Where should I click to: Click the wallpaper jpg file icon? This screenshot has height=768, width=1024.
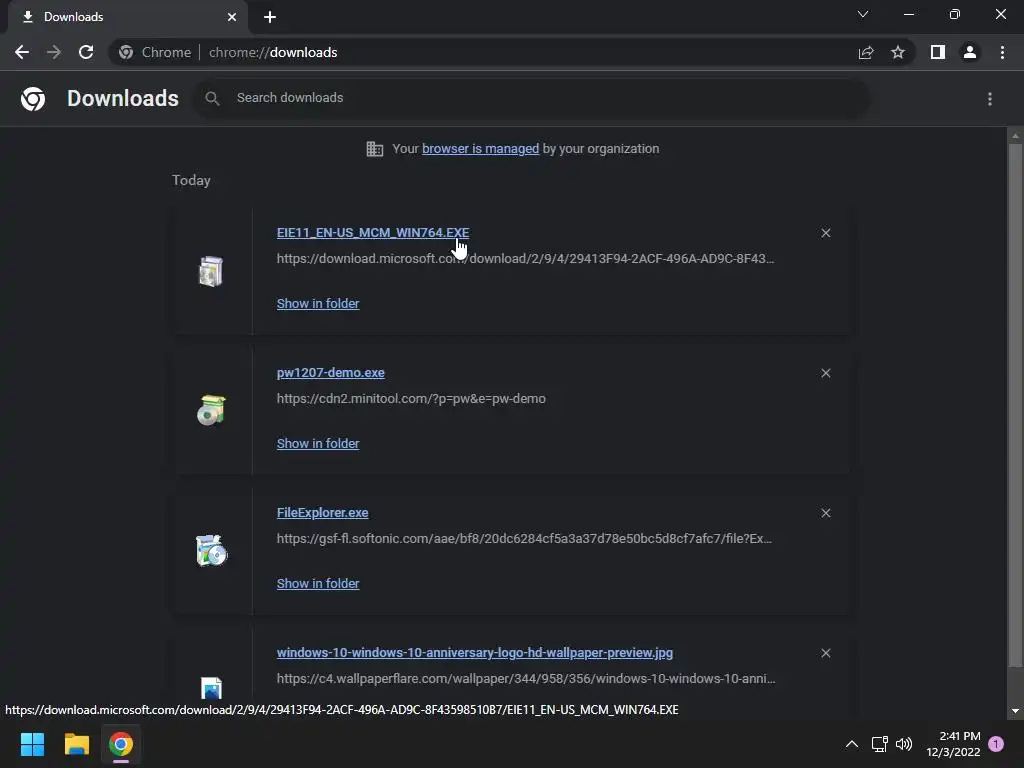211,688
